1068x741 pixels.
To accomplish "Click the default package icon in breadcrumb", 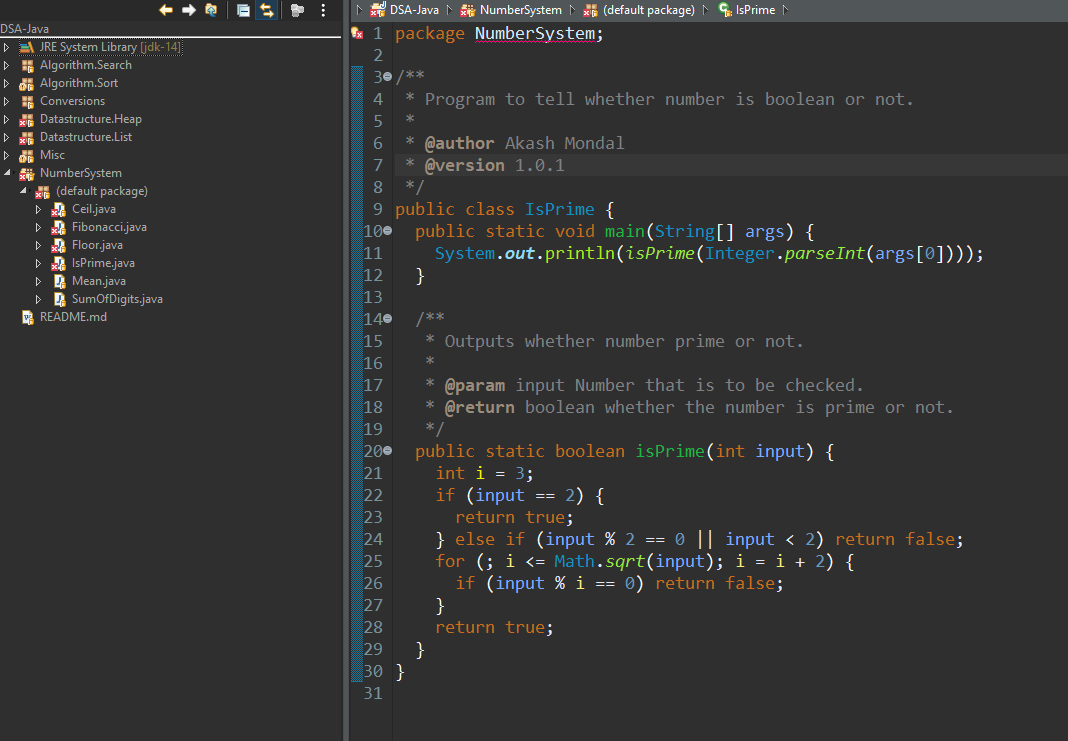I will point(590,10).
